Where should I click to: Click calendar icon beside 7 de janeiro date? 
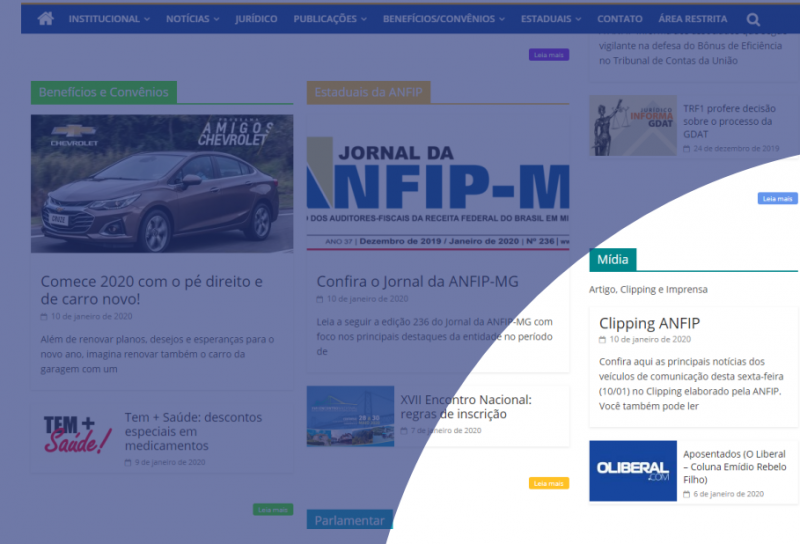click(x=404, y=431)
